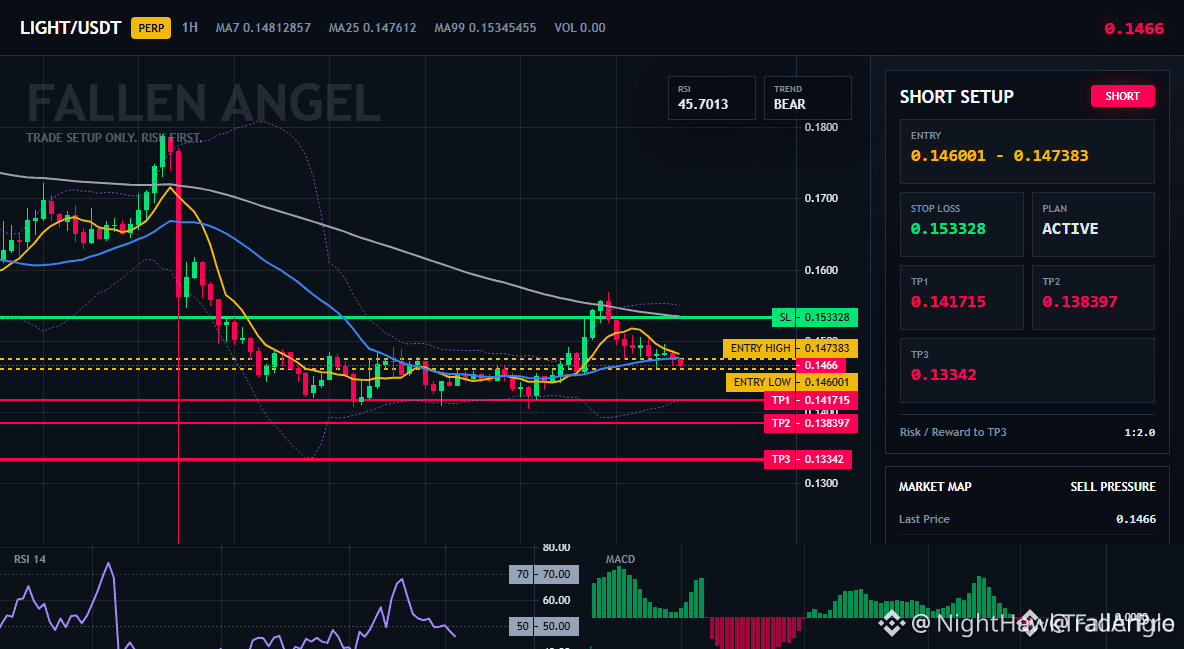The width and height of the screenshot is (1184, 649).
Task: Click the LIGHT/USDT pair title
Action: click(70, 28)
